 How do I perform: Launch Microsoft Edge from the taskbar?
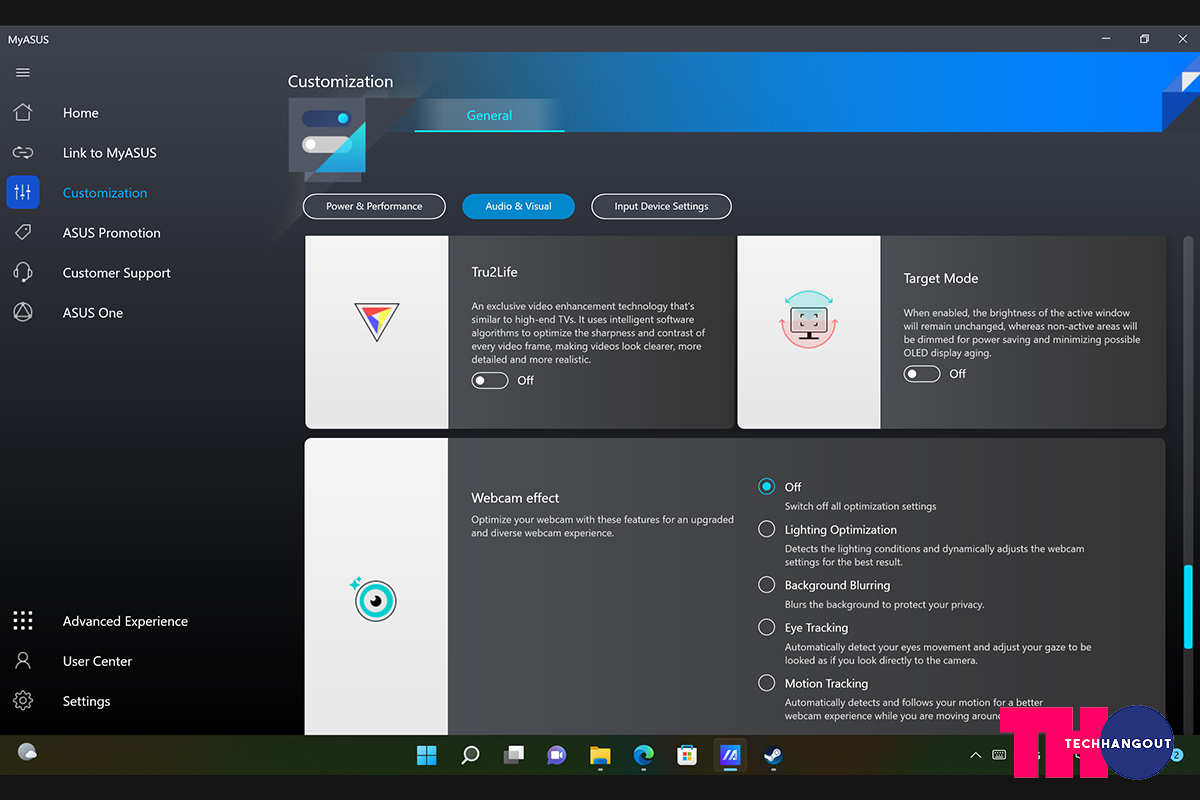pos(643,755)
